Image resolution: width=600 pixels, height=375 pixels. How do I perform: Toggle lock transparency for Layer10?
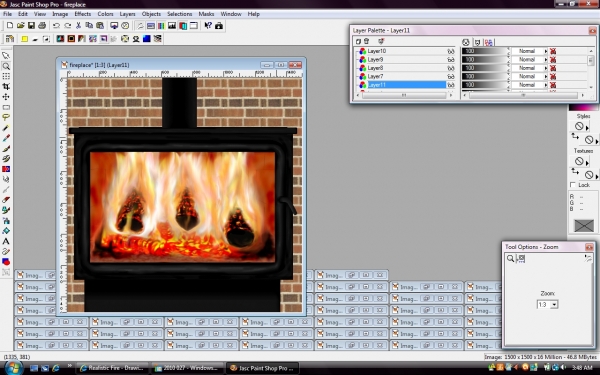553,51
